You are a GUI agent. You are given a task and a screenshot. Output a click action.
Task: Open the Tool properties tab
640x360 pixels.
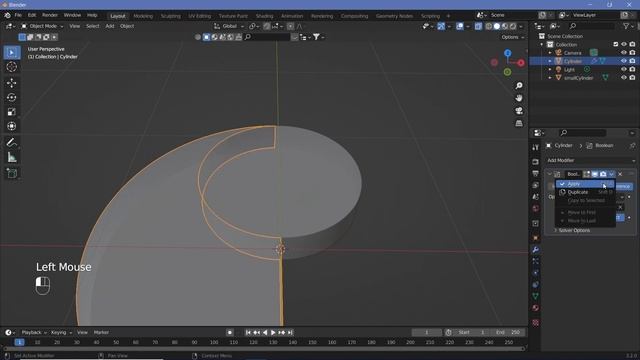click(536, 147)
